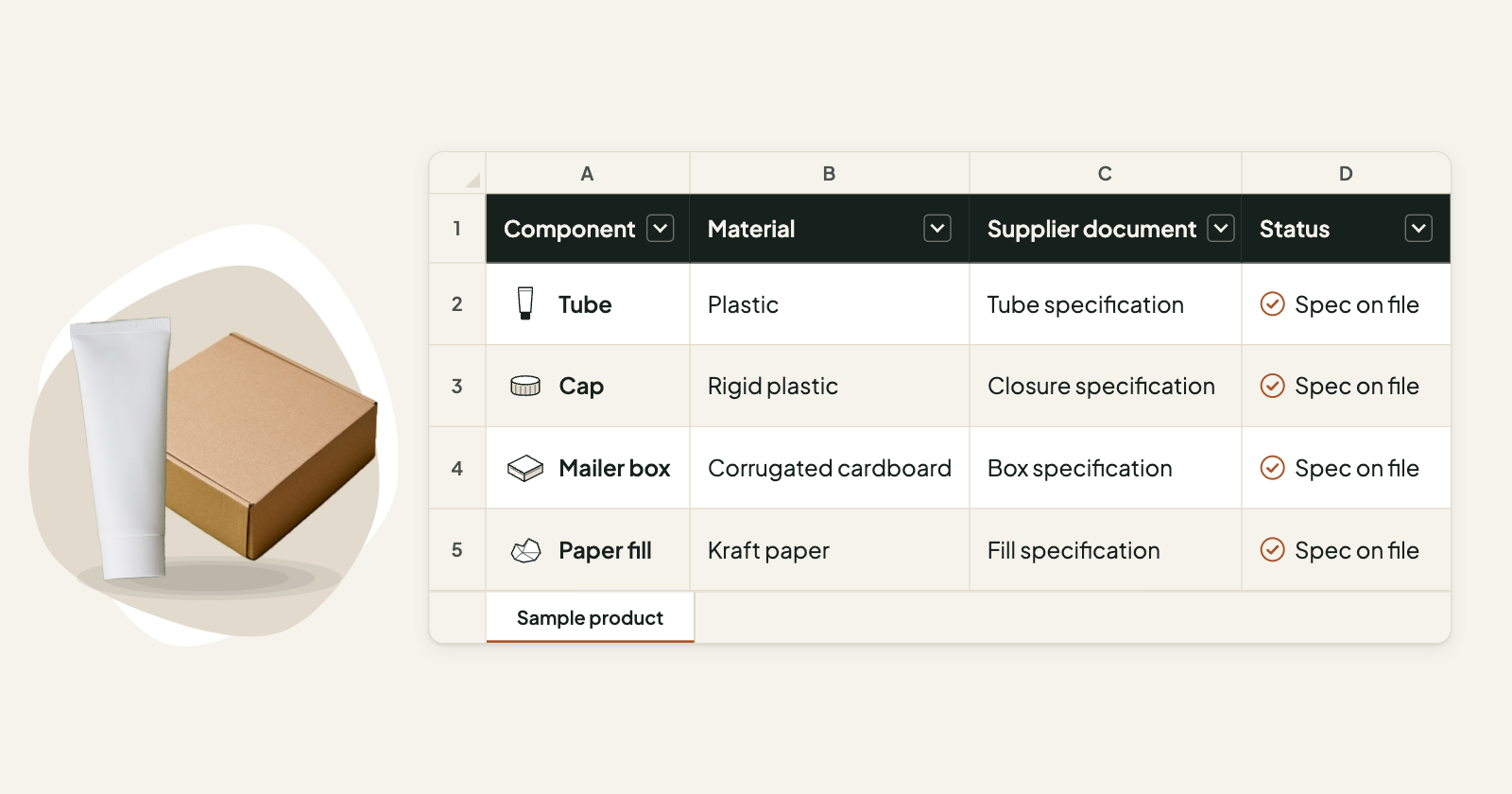Open the Supplier document filter dropdown
This screenshot has height=794, width=1512.
[x=1221, y=228]
